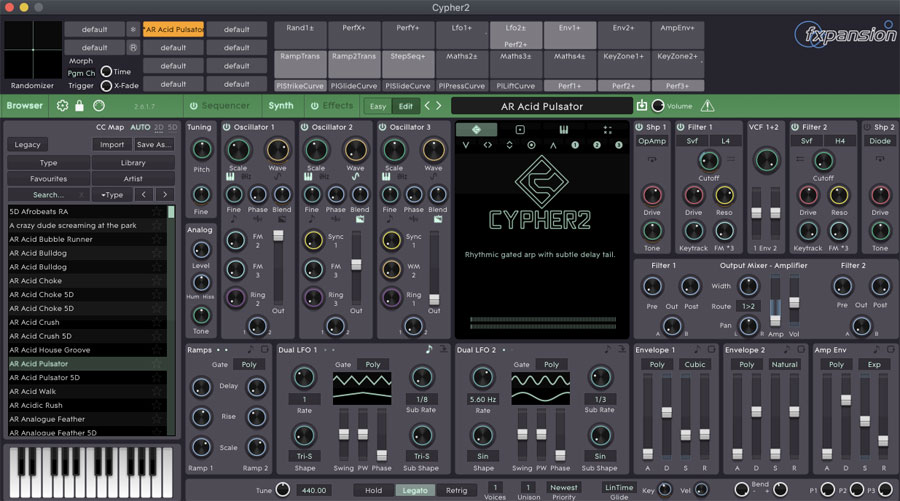This screenshot has width=900, height=501.
Task: Select the keyboard view icon in the visualizer
Action: pyautogui.click(x=564, y=130)
